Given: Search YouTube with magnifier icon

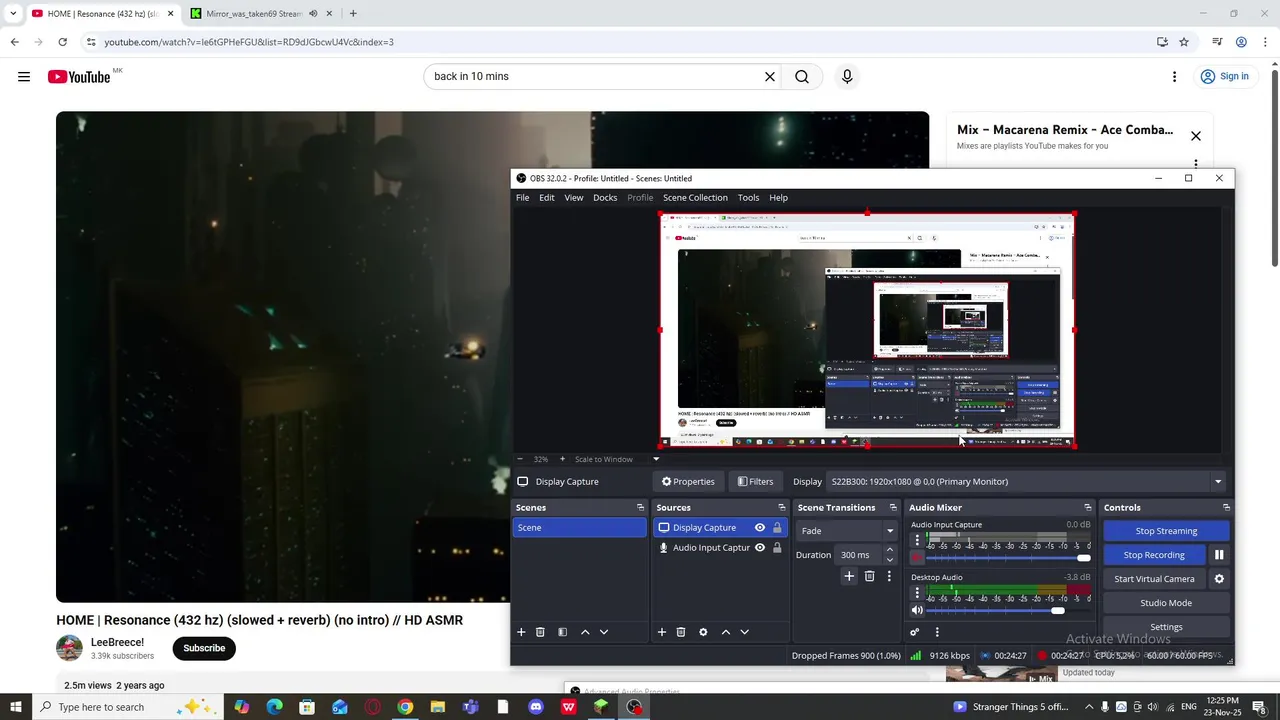Looking at the screenshot, I should coord(802,77).
